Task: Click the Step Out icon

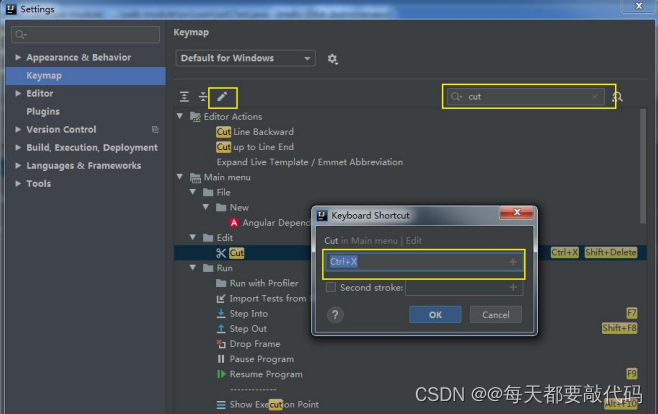Action: point(221,328)
